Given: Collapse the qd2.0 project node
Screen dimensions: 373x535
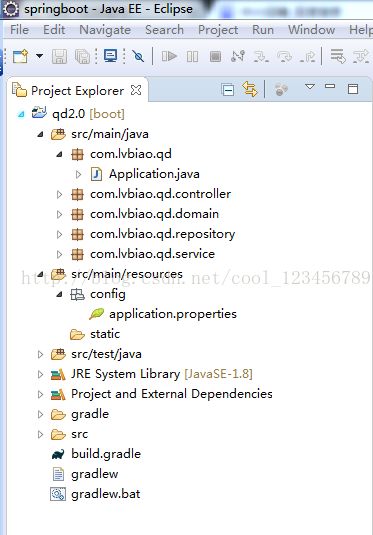Looking at the screenshot, I should tap(21, 114).
